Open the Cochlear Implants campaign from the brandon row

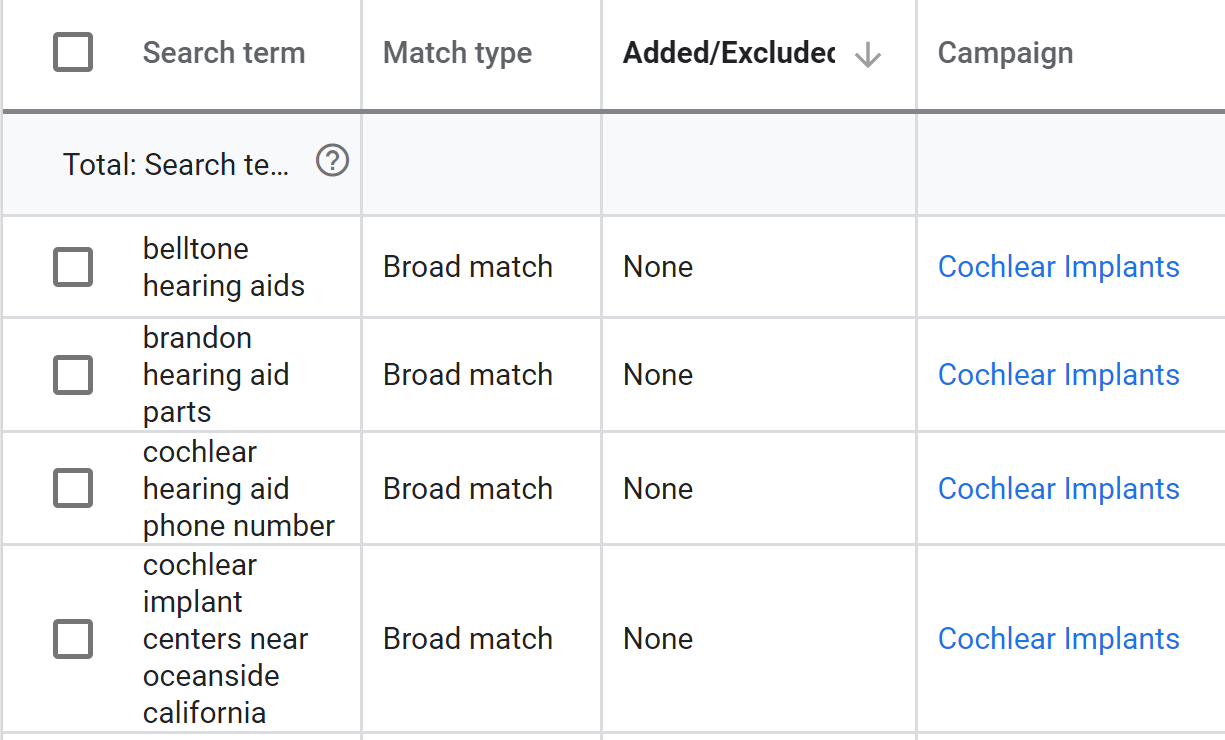(1058, 375)
